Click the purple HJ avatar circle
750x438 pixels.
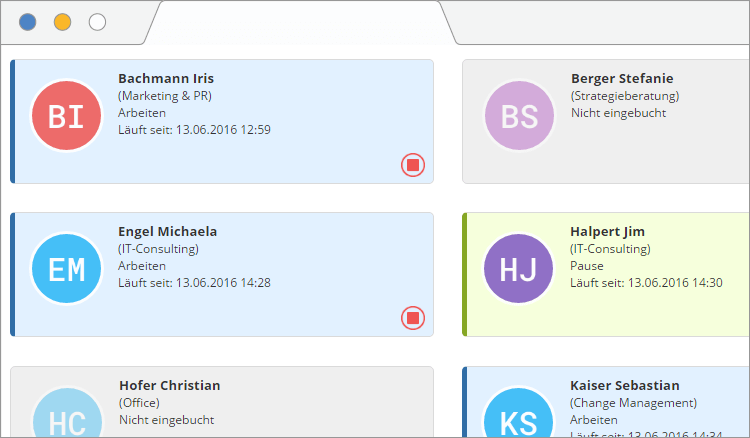click(x=518, y=269)
